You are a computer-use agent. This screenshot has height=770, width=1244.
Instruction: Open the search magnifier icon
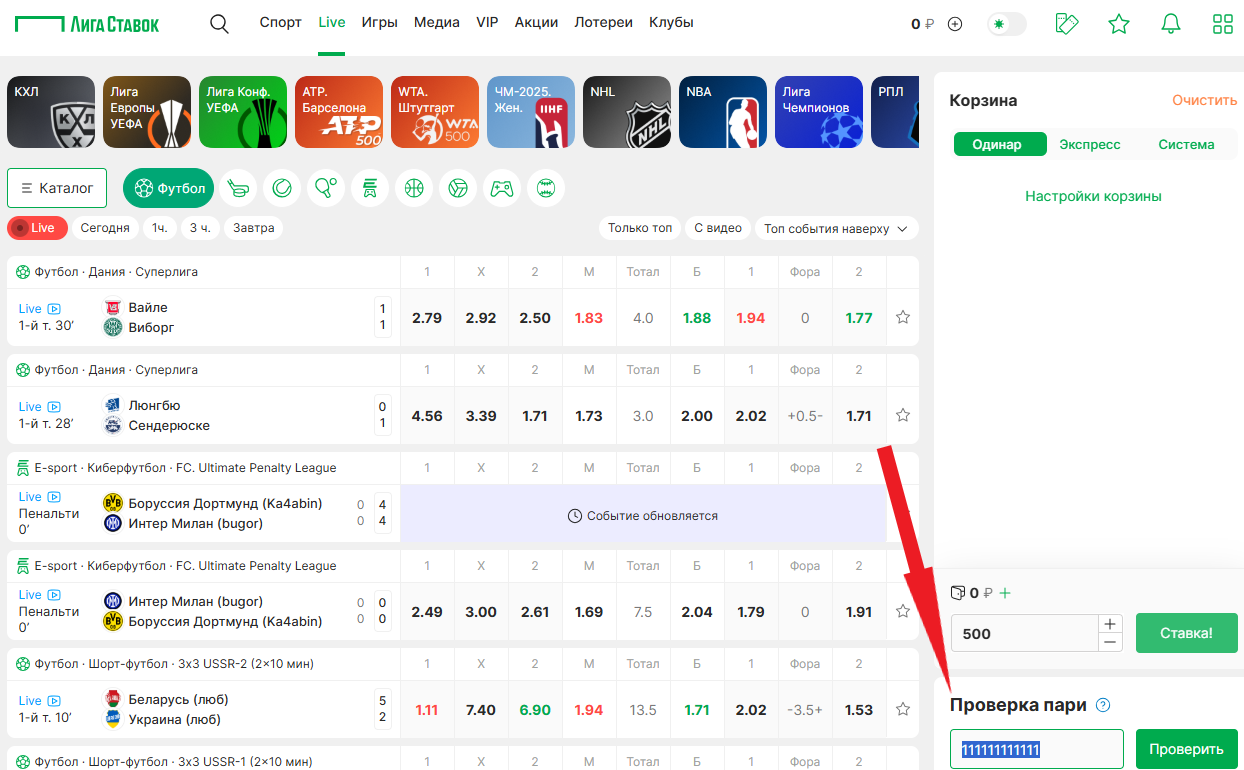pos(219,24)
